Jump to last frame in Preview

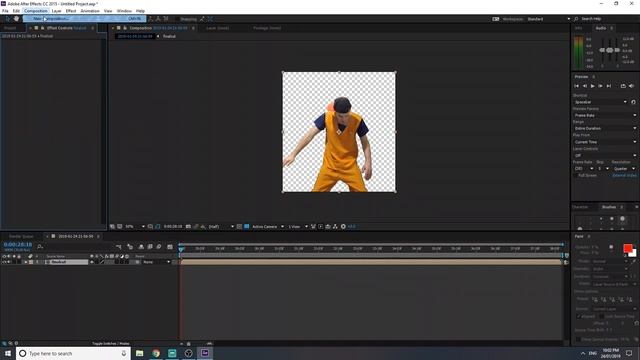609,86
